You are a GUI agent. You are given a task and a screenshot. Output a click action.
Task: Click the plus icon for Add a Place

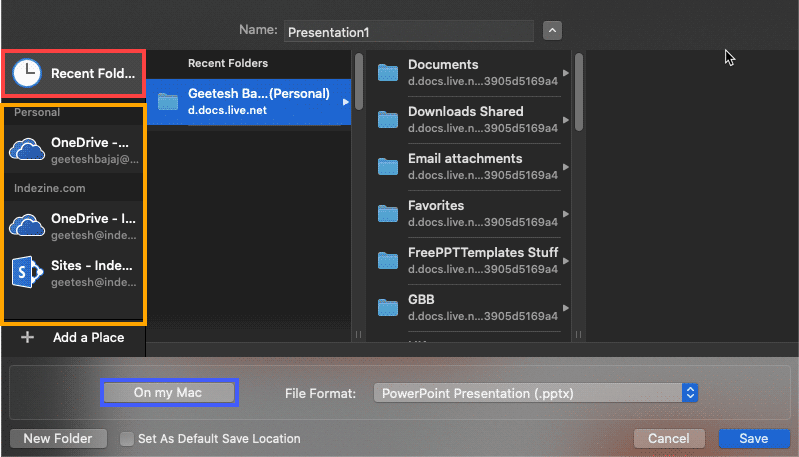28,337
